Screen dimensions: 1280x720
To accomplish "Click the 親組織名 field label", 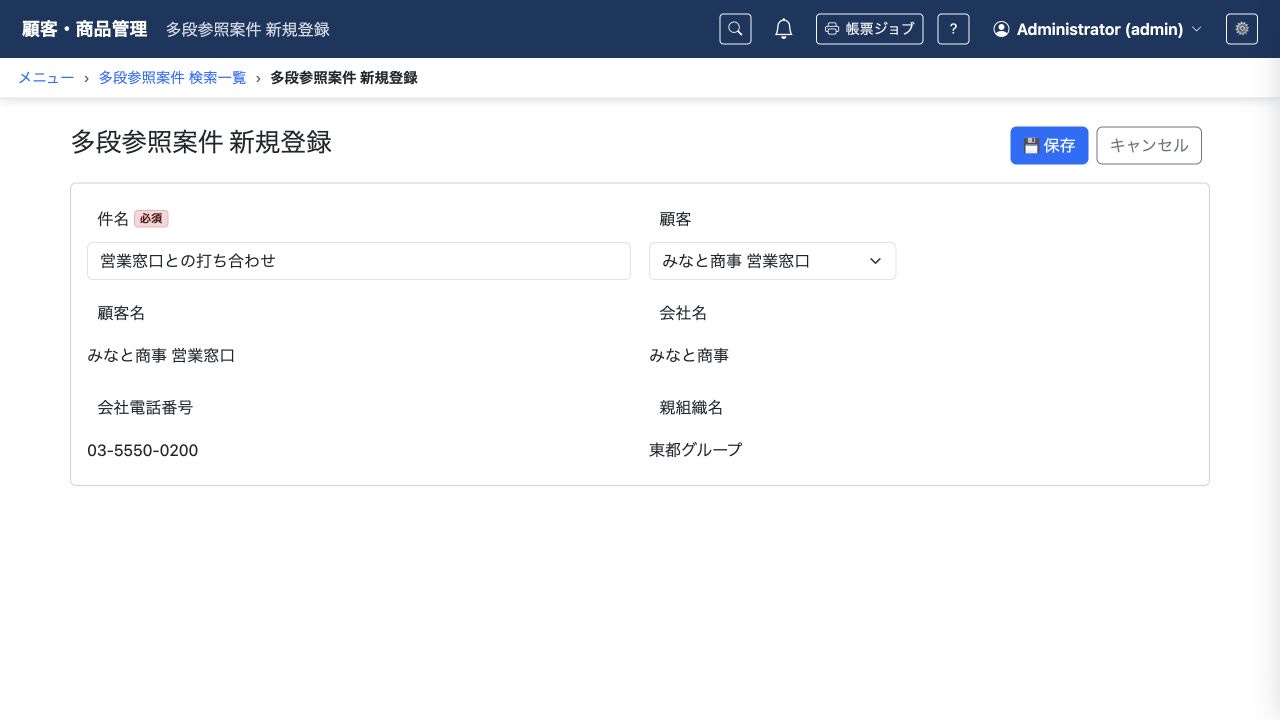I will [691, 407].
